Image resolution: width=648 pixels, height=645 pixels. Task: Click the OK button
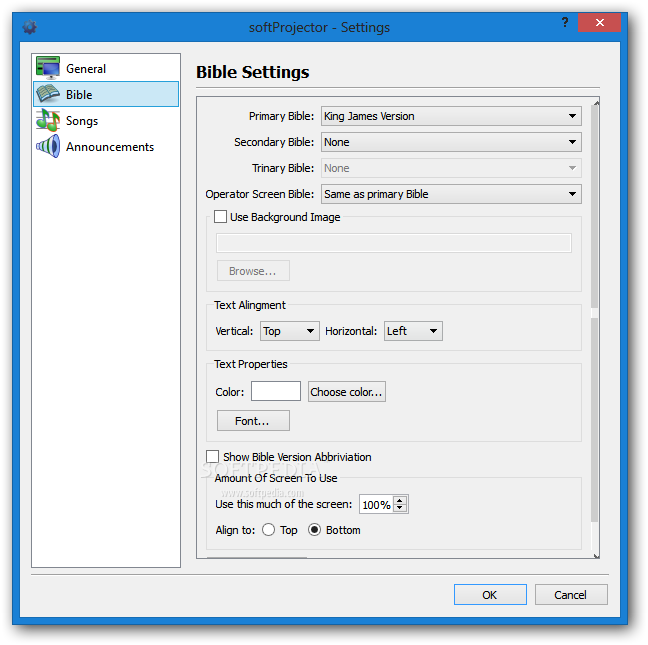(490, 595)
